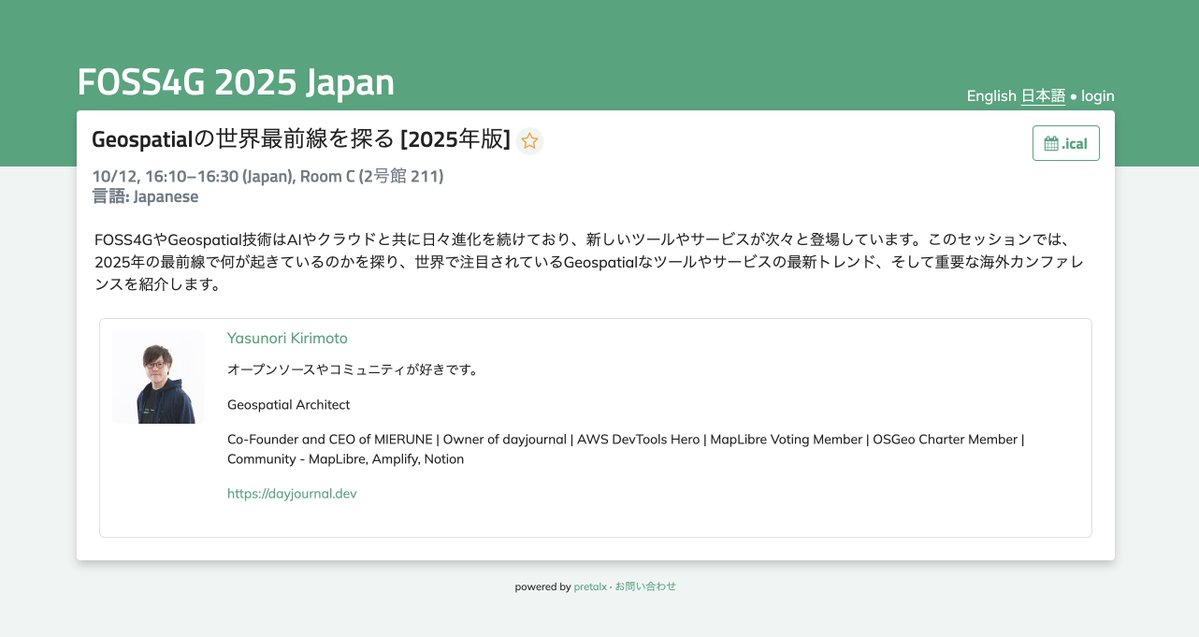Open the pretalx footer link
This screenshot has height=637, width=1199.
(x=590, y=587)
